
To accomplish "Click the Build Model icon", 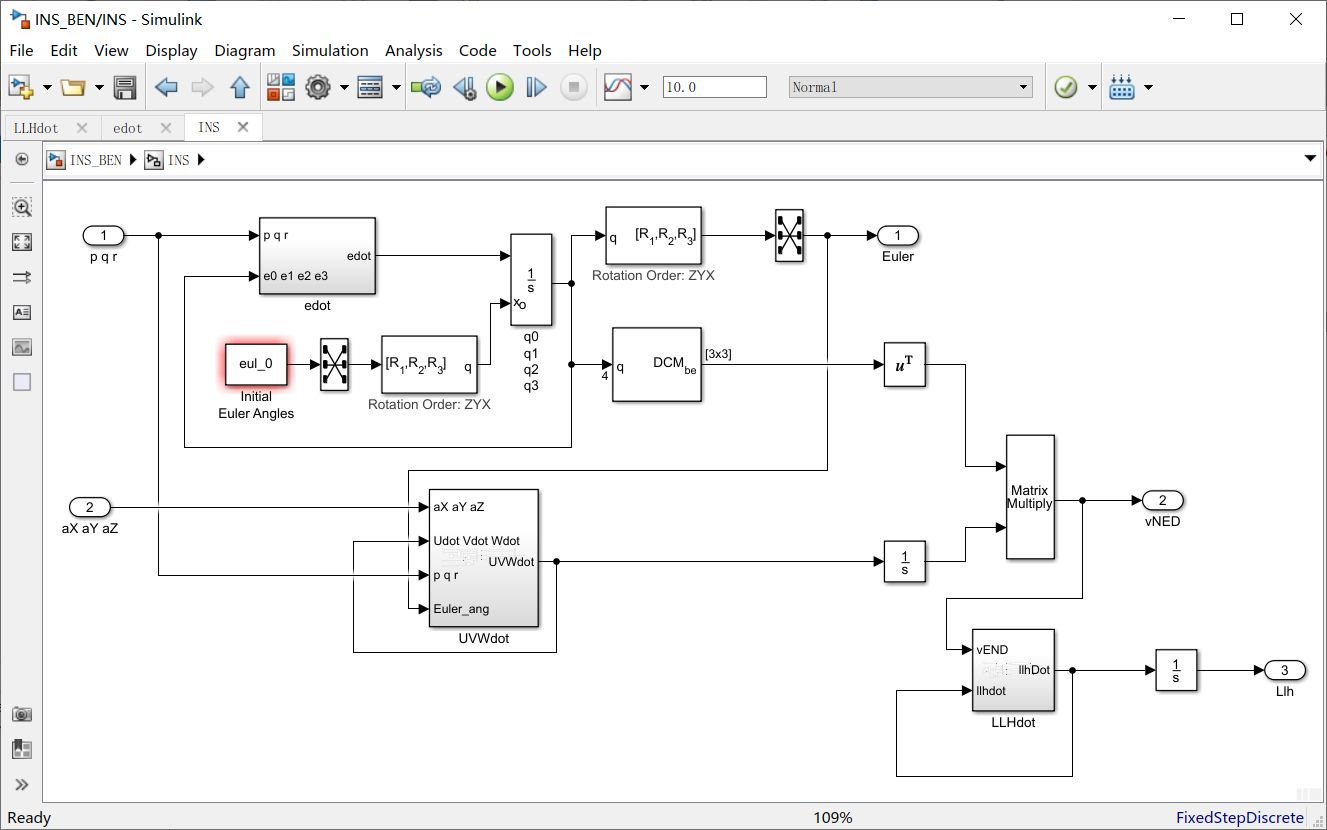I will pos(1122,87).
